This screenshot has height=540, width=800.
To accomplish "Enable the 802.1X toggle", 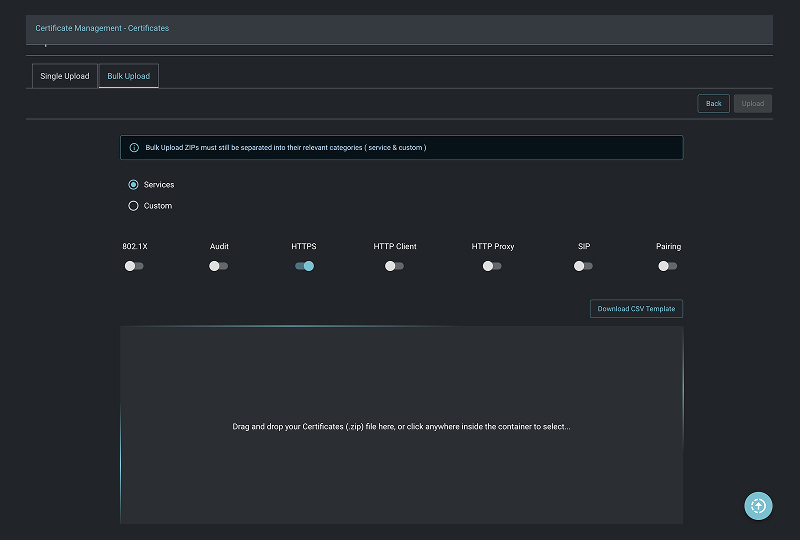I will [134, 266].
